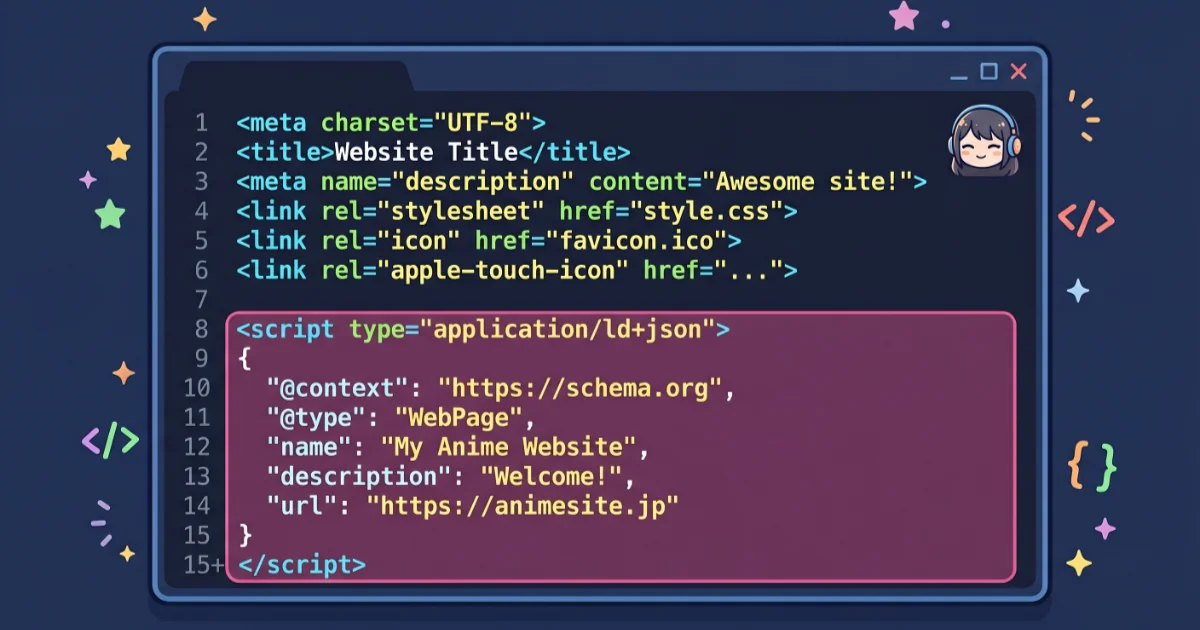Click the "UTF-8" charset value
The width and height of the screenshot is (1200, 630).
(x=482, y=123)
